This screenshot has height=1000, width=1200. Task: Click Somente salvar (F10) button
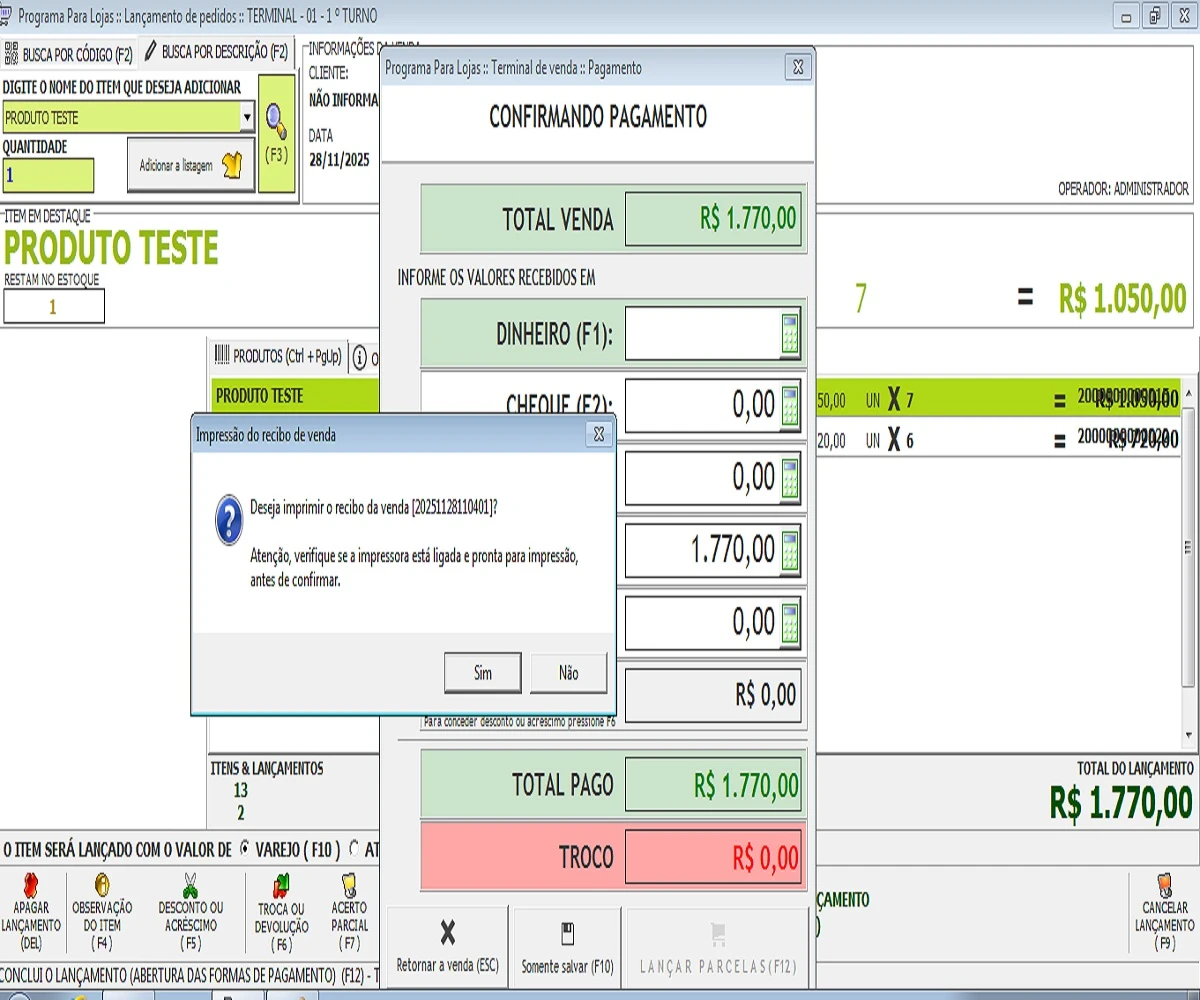(567, 948)
